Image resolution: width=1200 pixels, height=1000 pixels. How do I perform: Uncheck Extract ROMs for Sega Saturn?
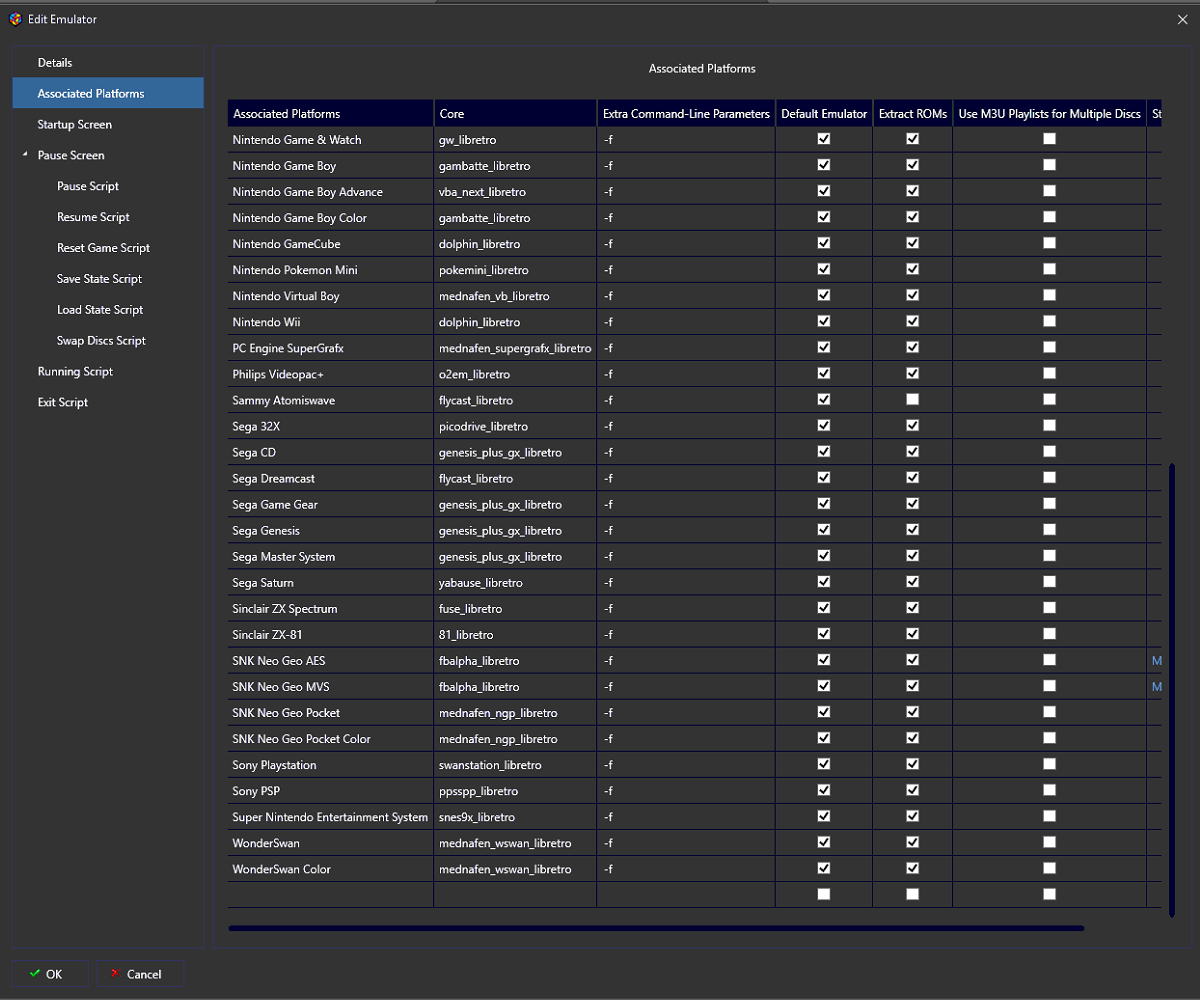913,581
